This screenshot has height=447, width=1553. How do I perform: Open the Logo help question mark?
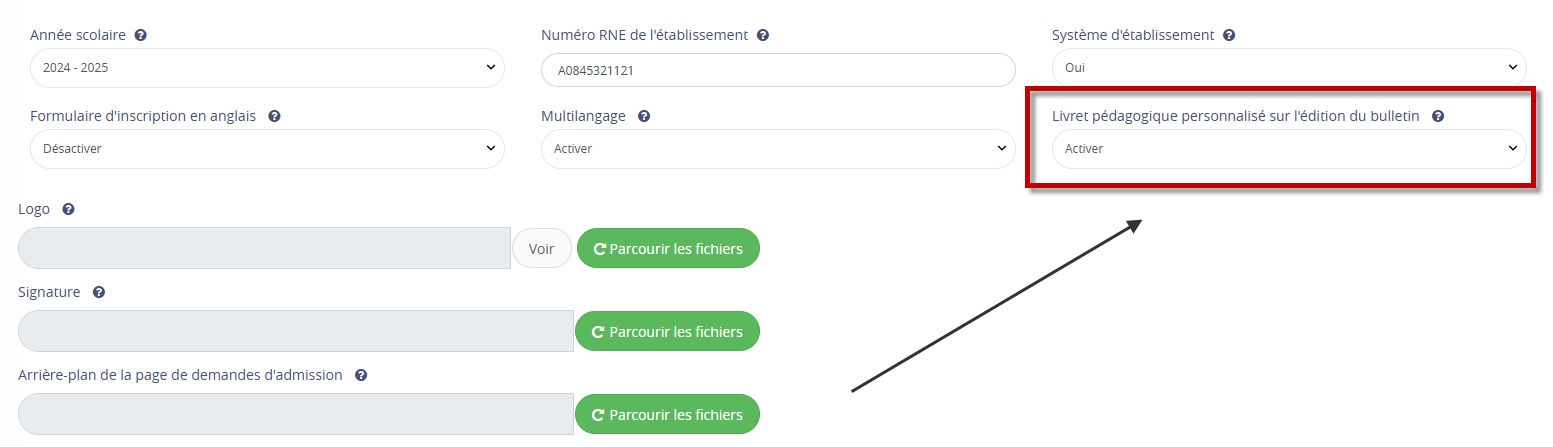click(x=68, y=210)
